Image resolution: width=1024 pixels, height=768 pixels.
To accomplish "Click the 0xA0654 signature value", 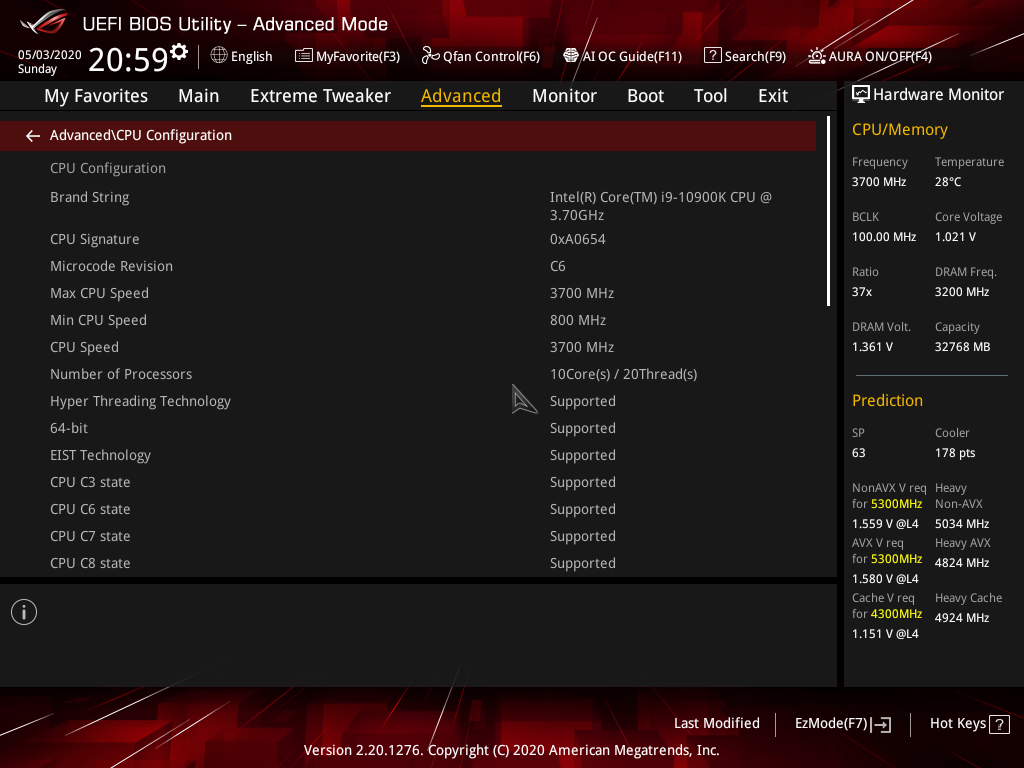I will click(x=578, y=239).
